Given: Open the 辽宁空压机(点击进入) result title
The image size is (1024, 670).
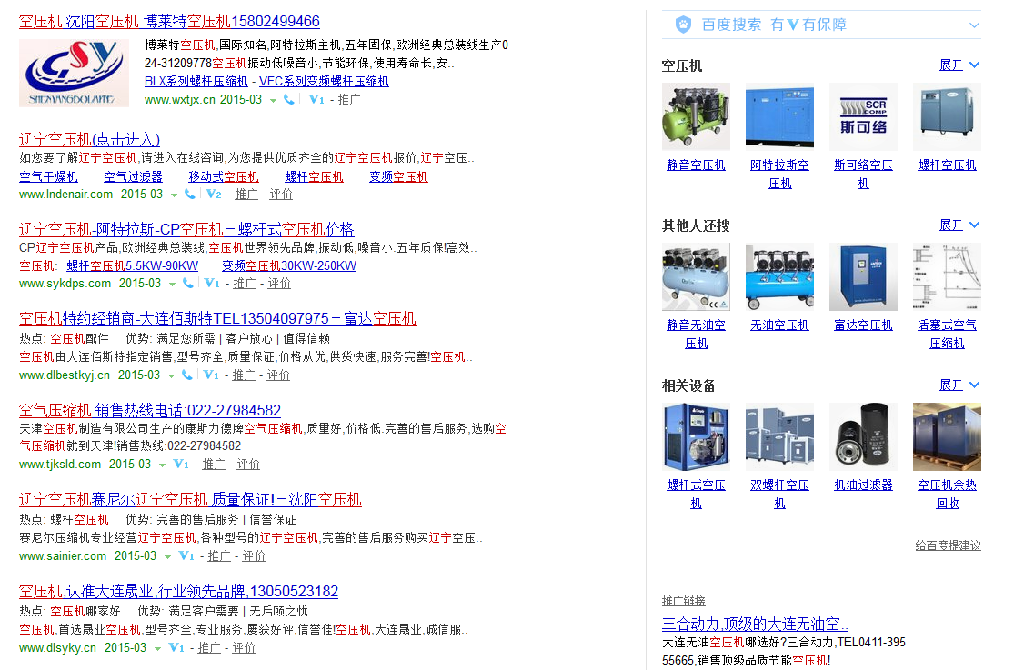Looking at the screenshot, I should click(x=89, y=139).
